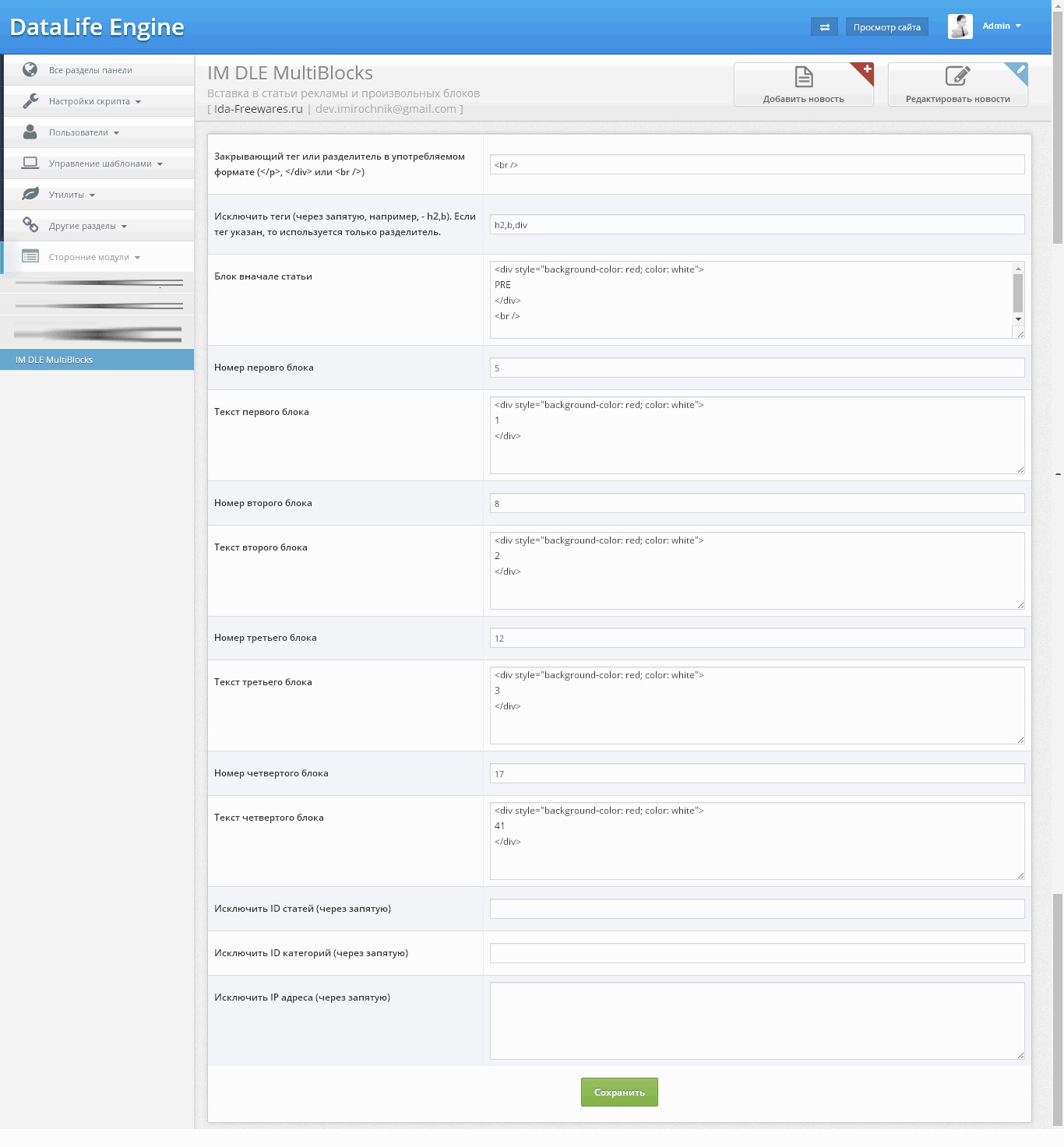This screenshot has width=1064, height=1147.
Task: Click the Admin avatar picture
Action: click(x=960, y=26)
